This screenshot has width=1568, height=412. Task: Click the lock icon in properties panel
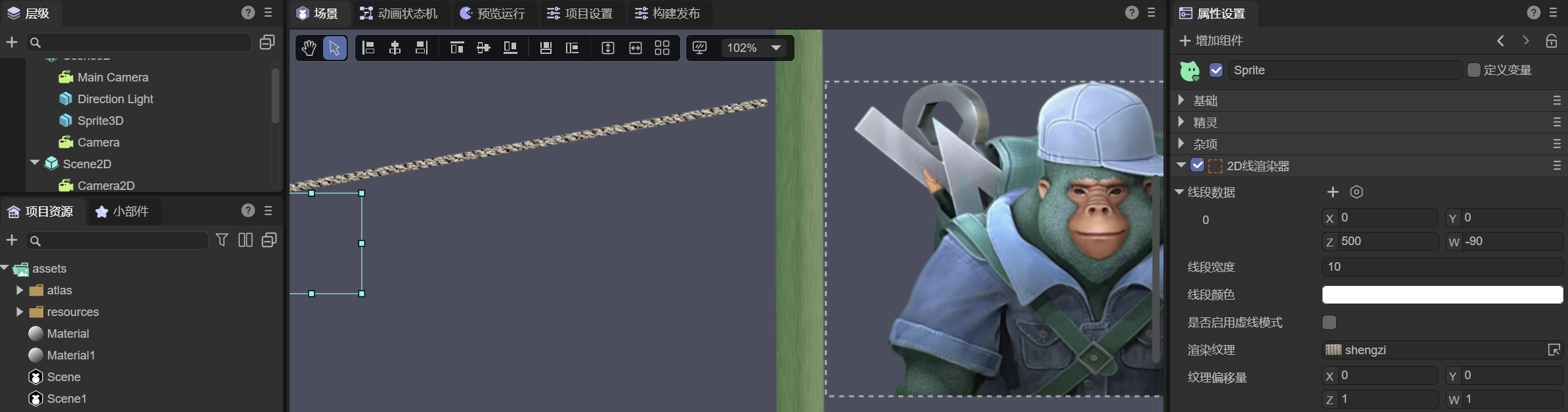pyautogui.click(x=1551, y=41)
